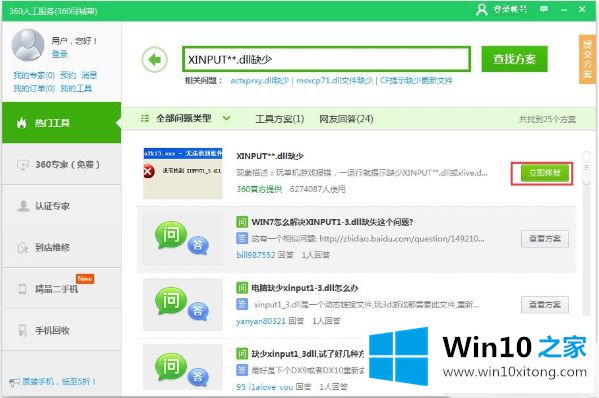Viewport: 599px width, 398px height.
Task: Open the 消息 link
Action: coord(89,75)
